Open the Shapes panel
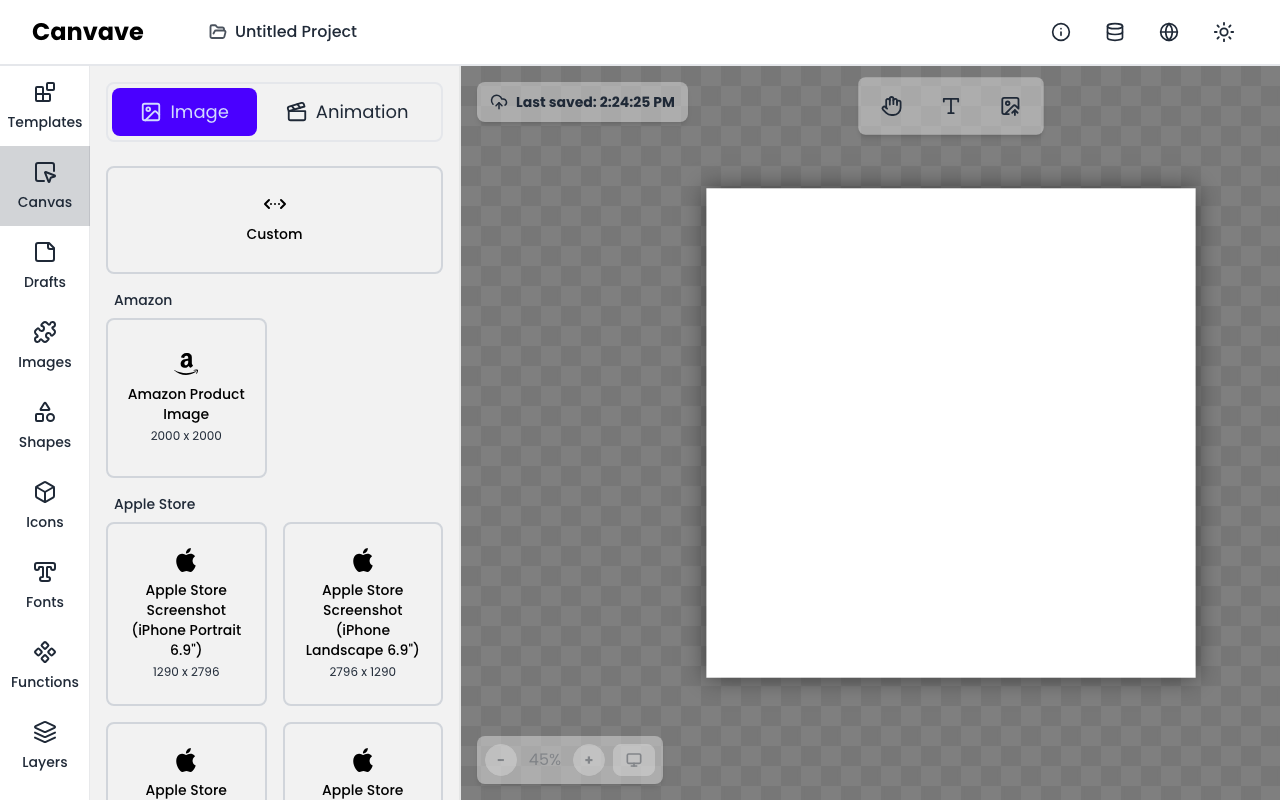The image size is (1280, 800). 45,426
